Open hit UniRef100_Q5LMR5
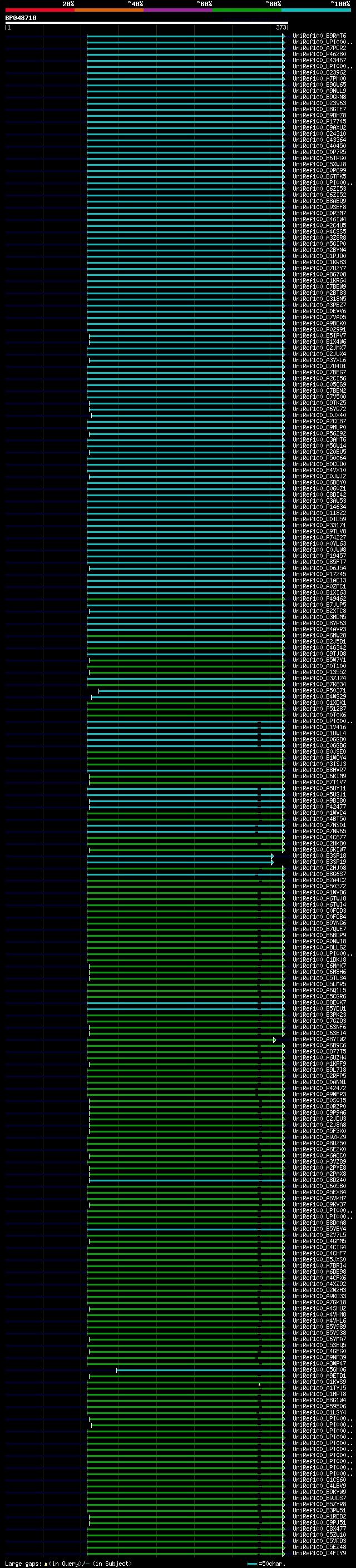This screenshot has height=1568, width=356. pyautogui.click(x=319, y=985)
